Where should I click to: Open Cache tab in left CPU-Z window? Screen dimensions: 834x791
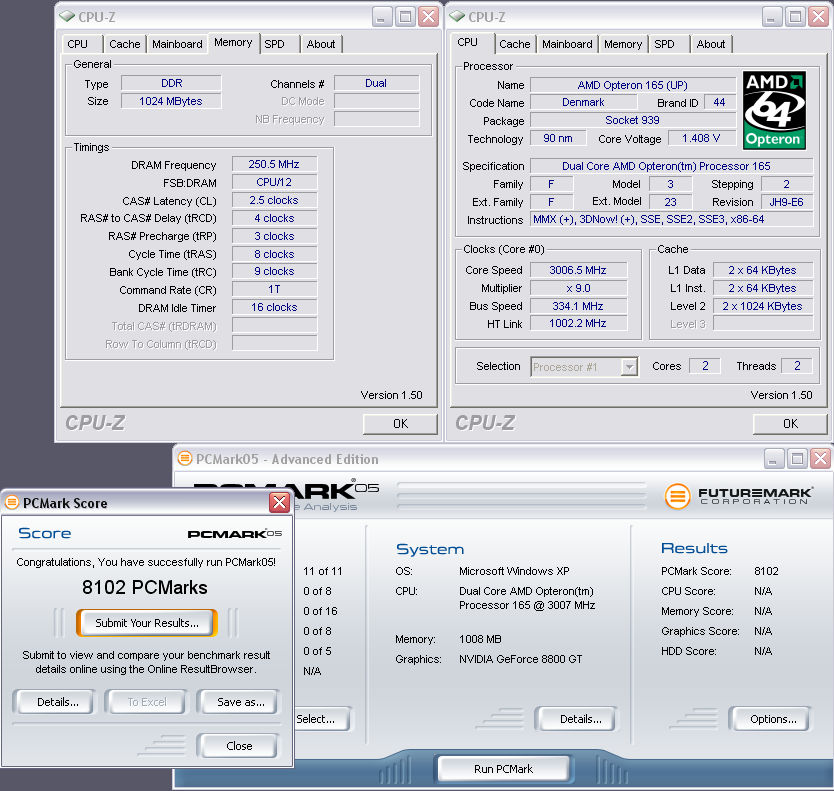(x=125, y=44)
